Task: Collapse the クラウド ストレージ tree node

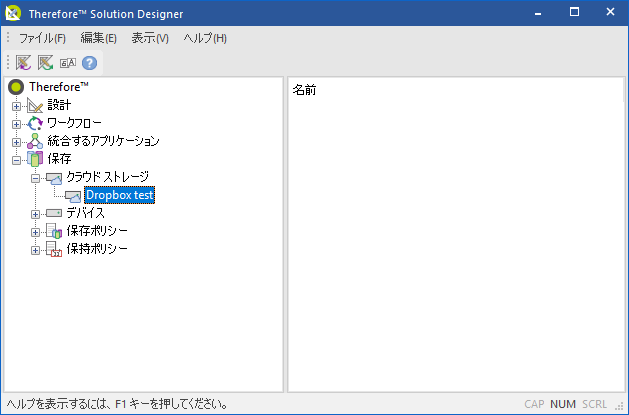Action: [35, 178]
